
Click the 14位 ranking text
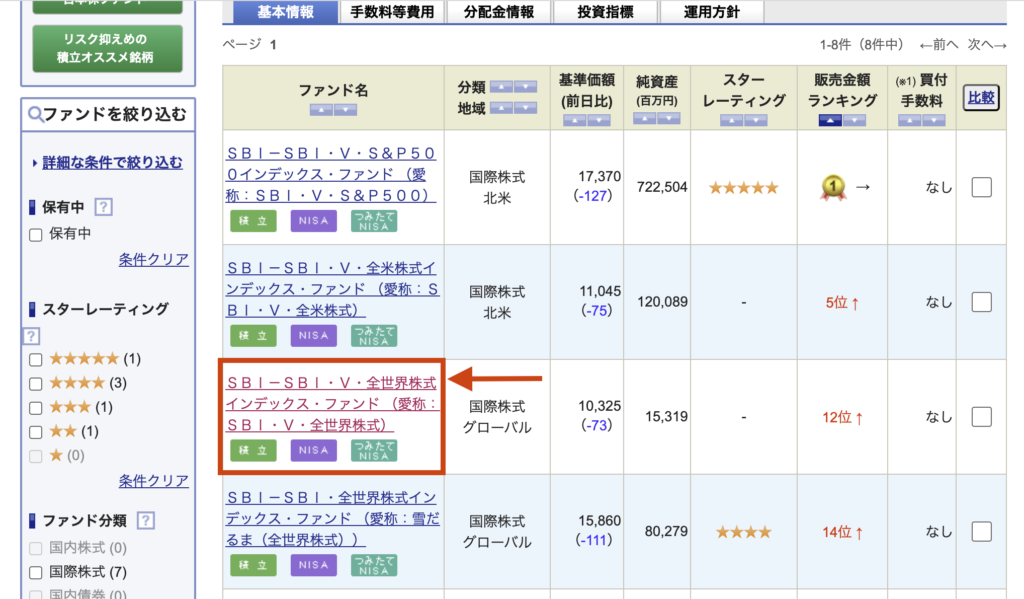(837, 532)
